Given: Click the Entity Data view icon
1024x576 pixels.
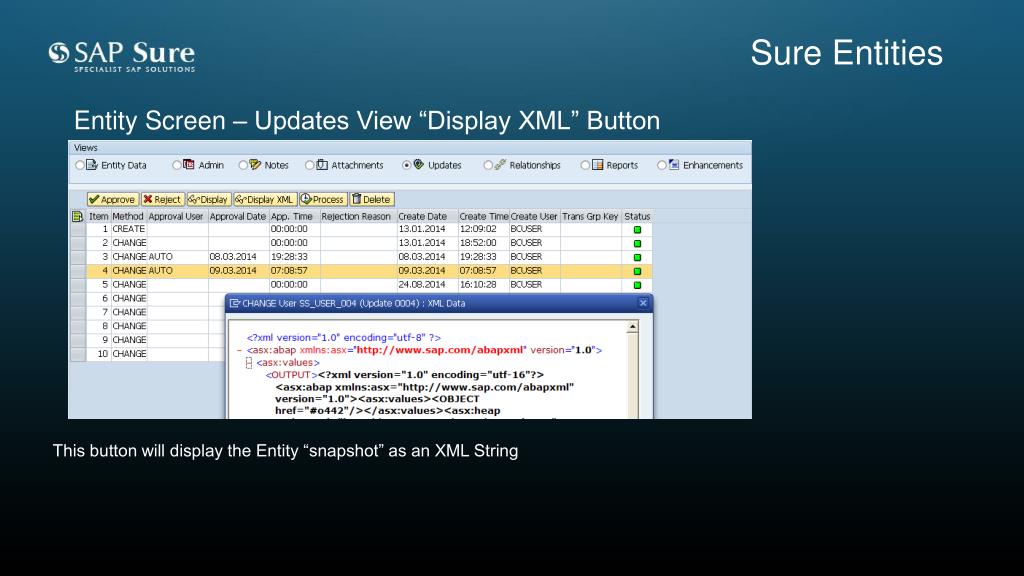Looking at the screenshot, I should (x=92, y=165).
